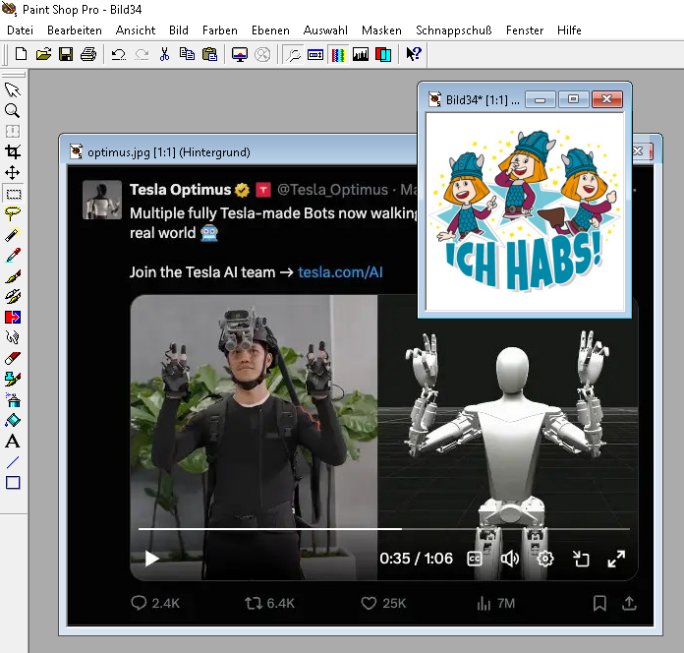Viewport: 684px width, 653px height.
Task: Start full screen preview with the monitor icon
Action: (239, 55)
